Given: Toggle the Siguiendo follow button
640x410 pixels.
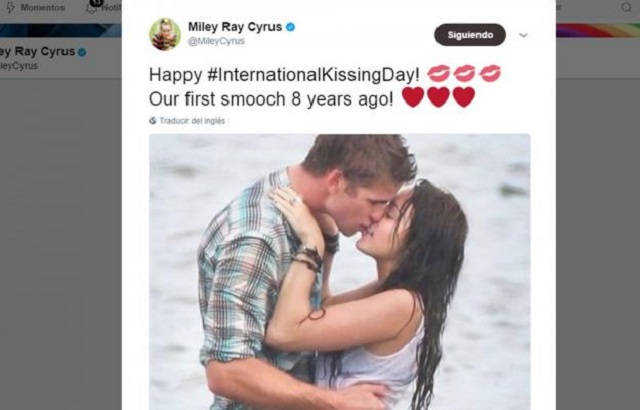Looking at the screenshot, I should pos(469,35).
